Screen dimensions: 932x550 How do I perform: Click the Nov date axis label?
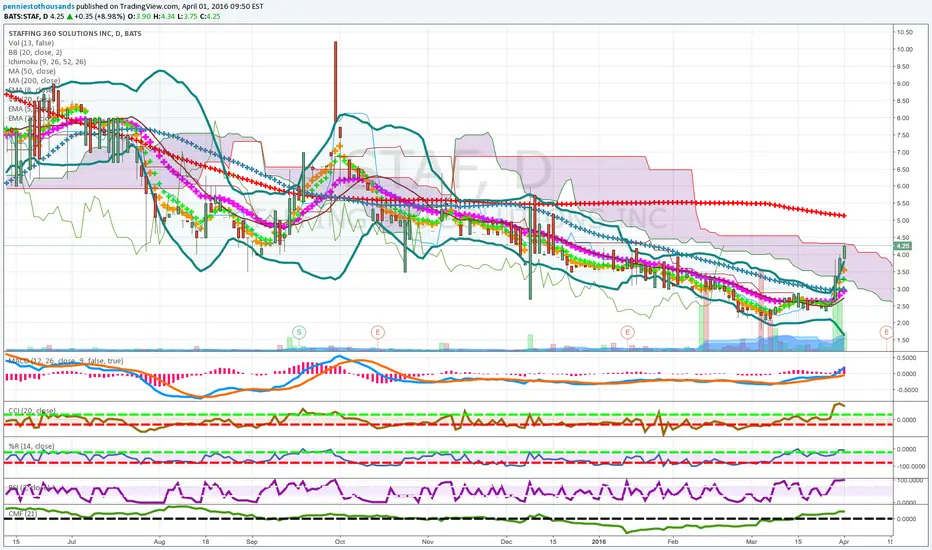tap(427, 542)
